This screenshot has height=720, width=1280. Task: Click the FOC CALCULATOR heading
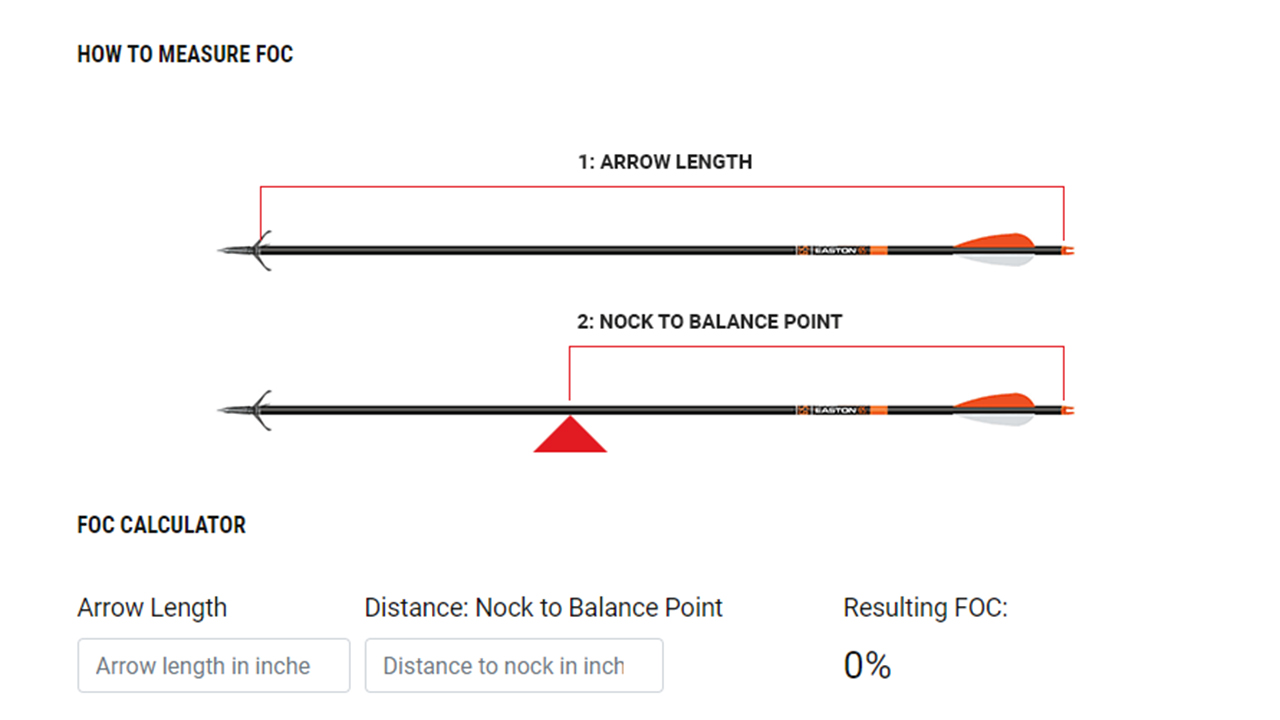[x=161, y=525]
